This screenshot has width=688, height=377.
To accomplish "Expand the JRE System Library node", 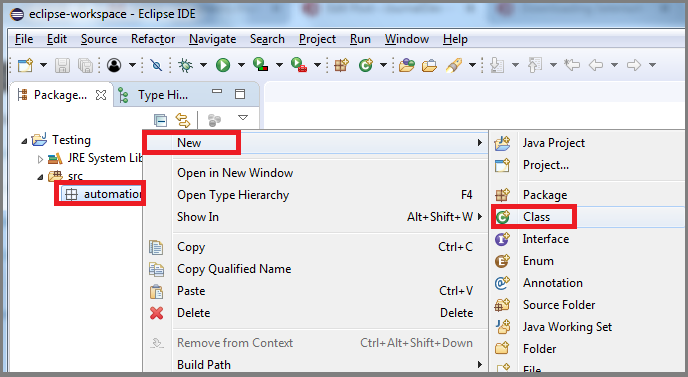I will coord(40,159).
